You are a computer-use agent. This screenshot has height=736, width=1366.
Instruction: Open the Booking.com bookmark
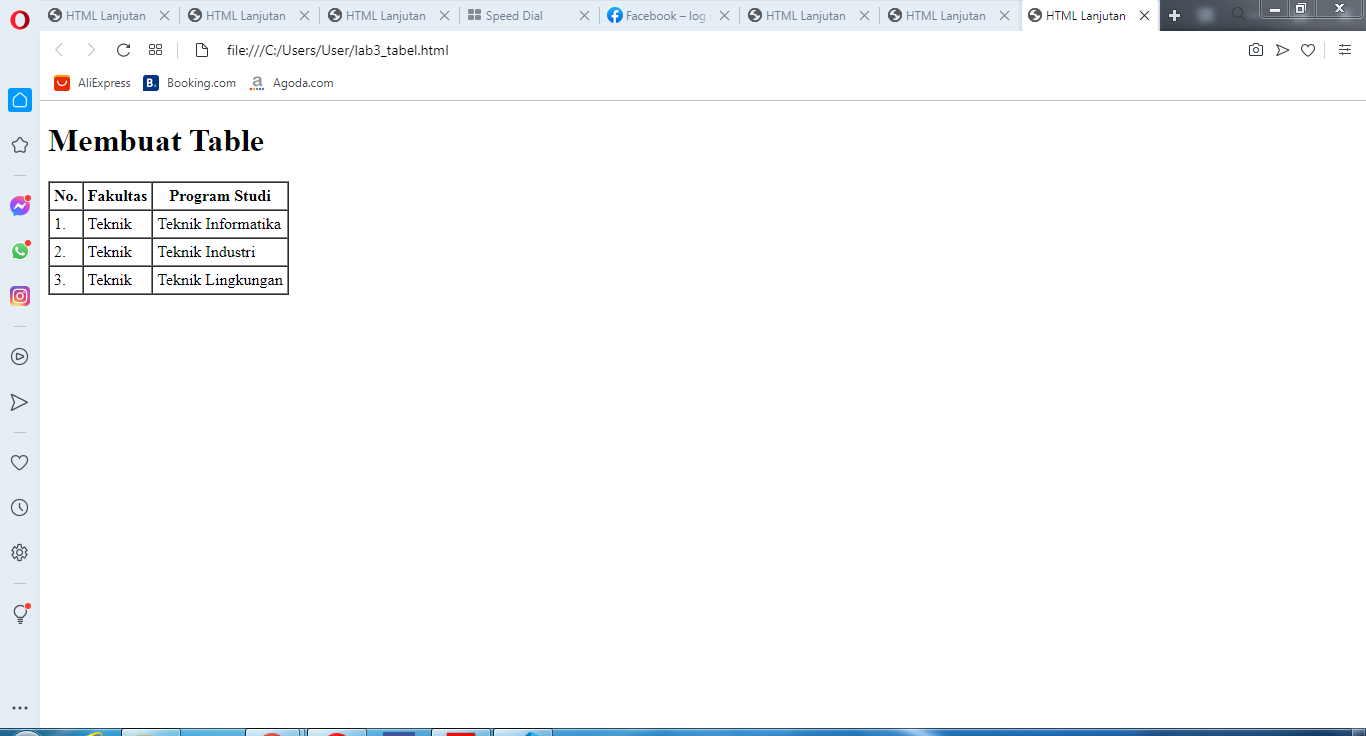point(189,83)
